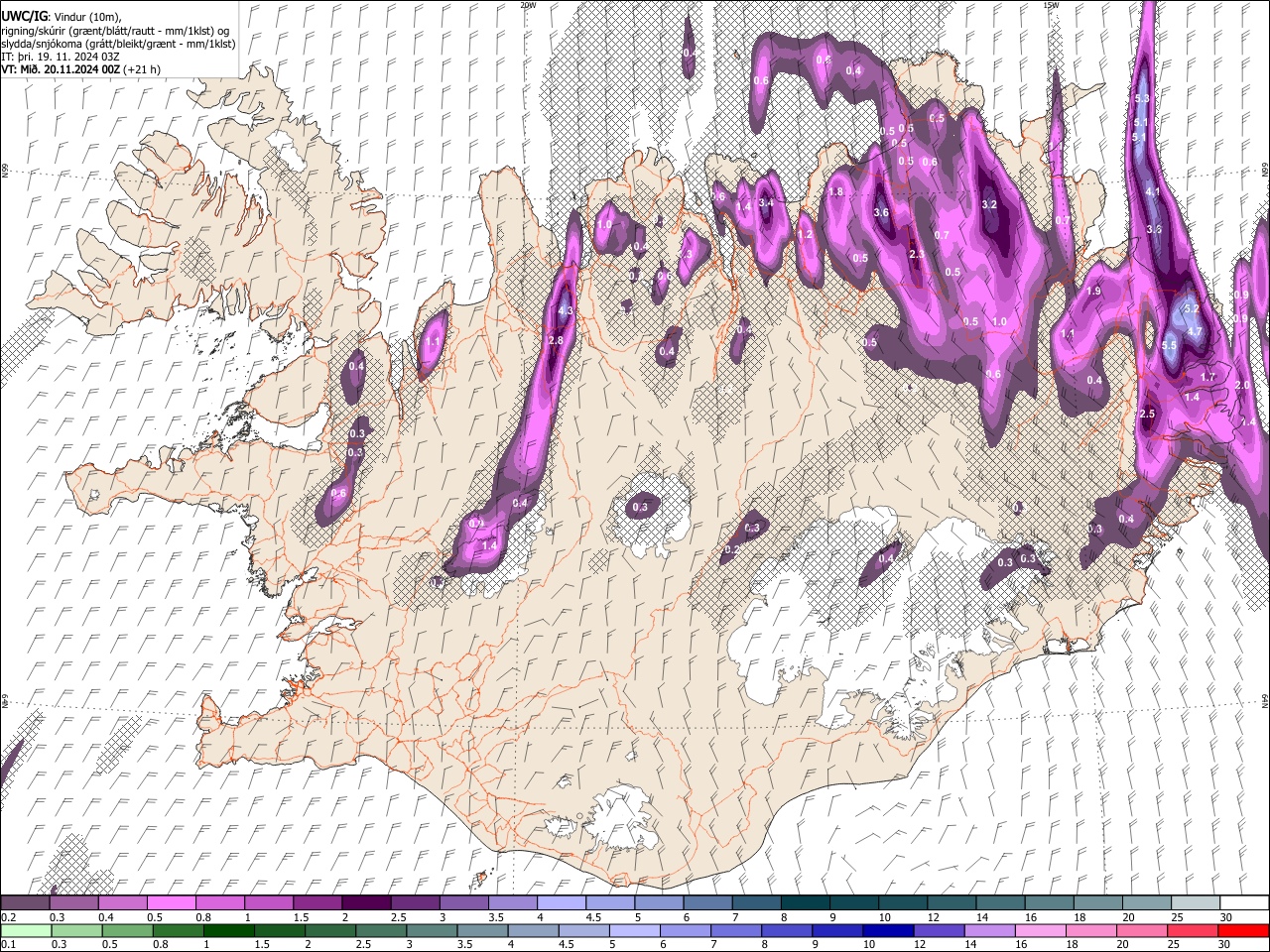Click the 1.9 precipitation value label
The width and height of the screenshot is (1270, 952).
tap(1093, 292)
